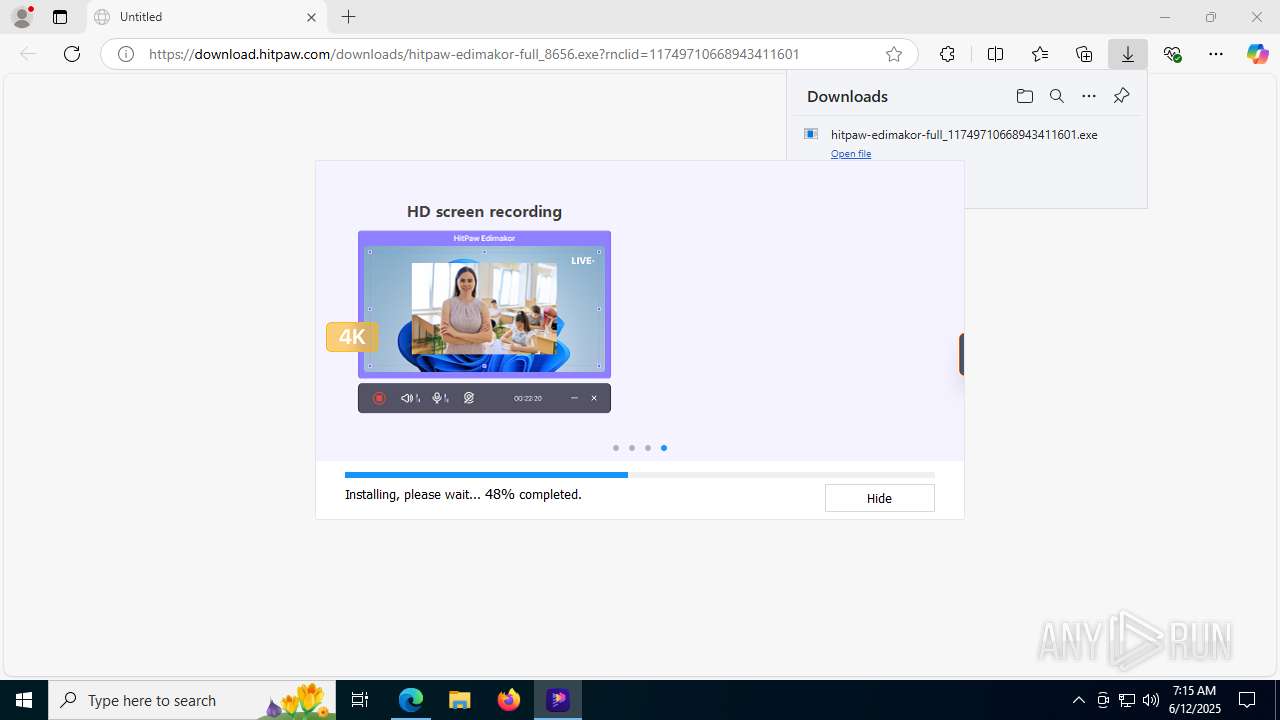
Task: Click the 4K badge on preview
Action: click(x=352, y=337)
